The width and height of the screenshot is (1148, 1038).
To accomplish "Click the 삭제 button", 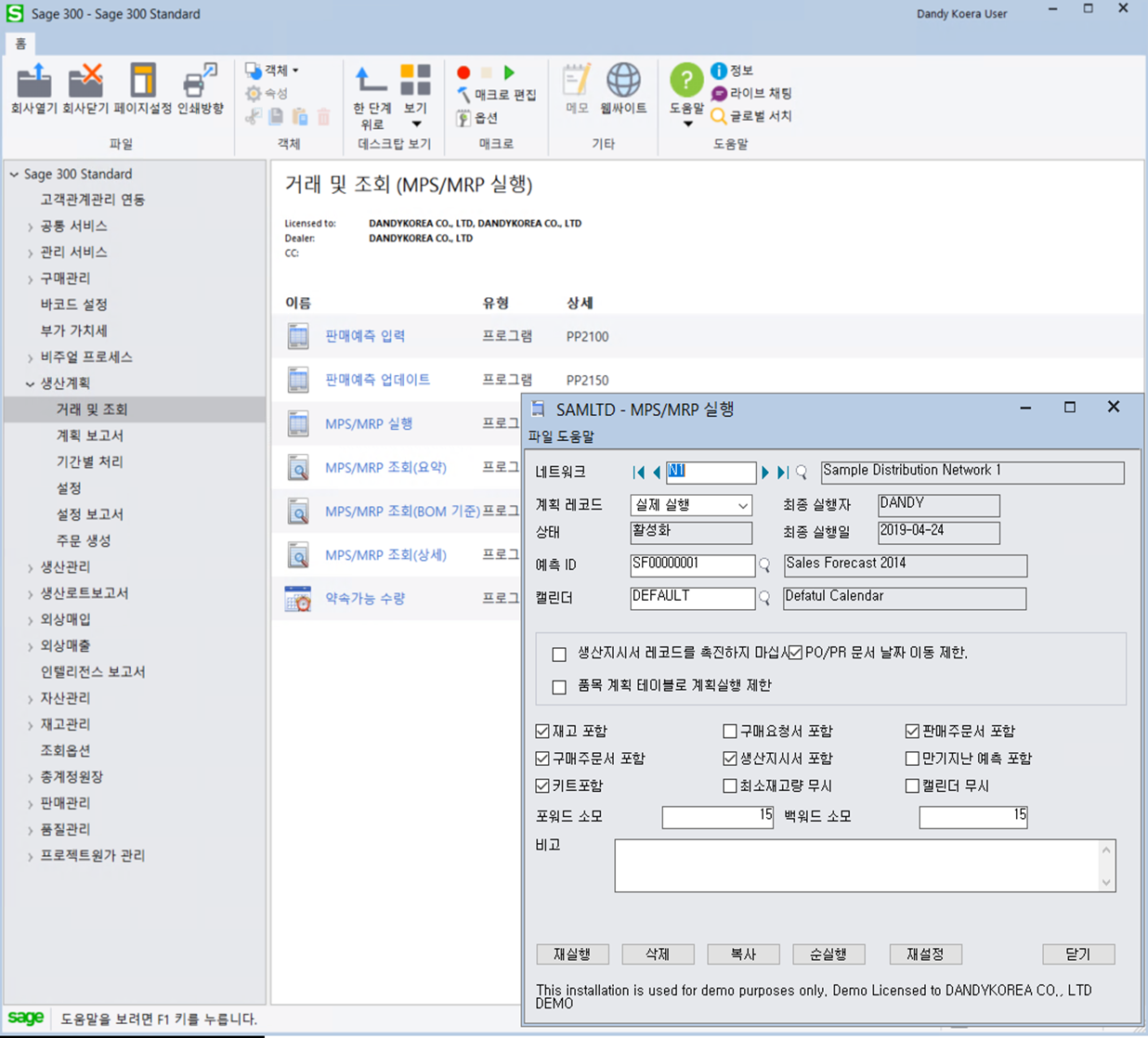I will pyautogui.click(x=658, y=954).
